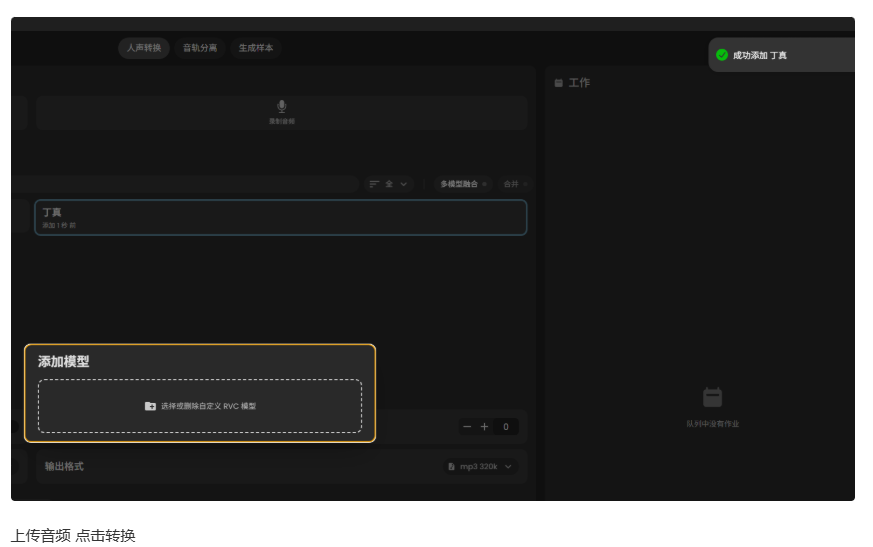The height and width of the screenshot is (547, 873).
Task: Click the file icon beside mp3 320k
Action: point(452,466)
